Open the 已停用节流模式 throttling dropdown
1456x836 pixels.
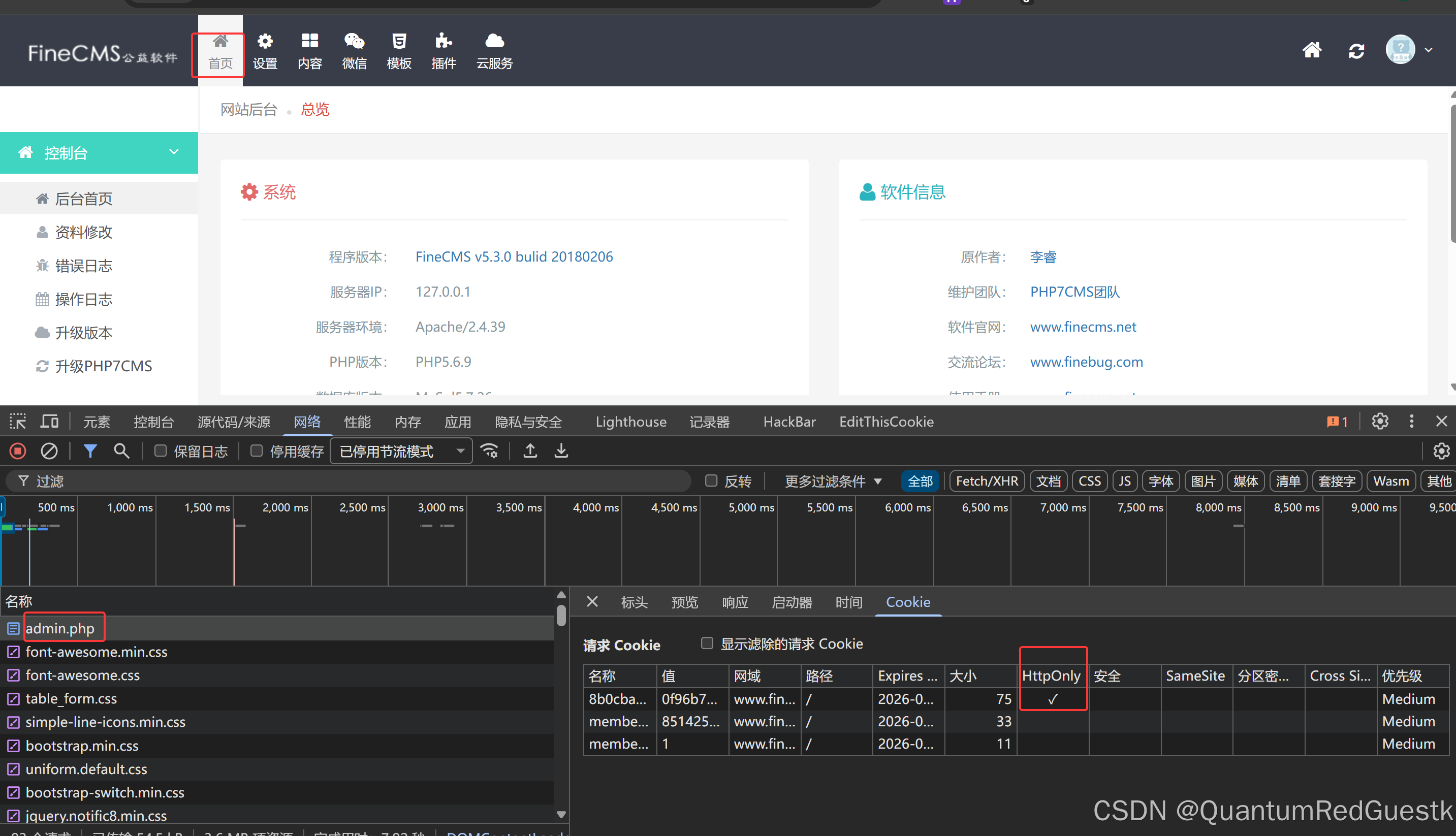click(401, 452)
